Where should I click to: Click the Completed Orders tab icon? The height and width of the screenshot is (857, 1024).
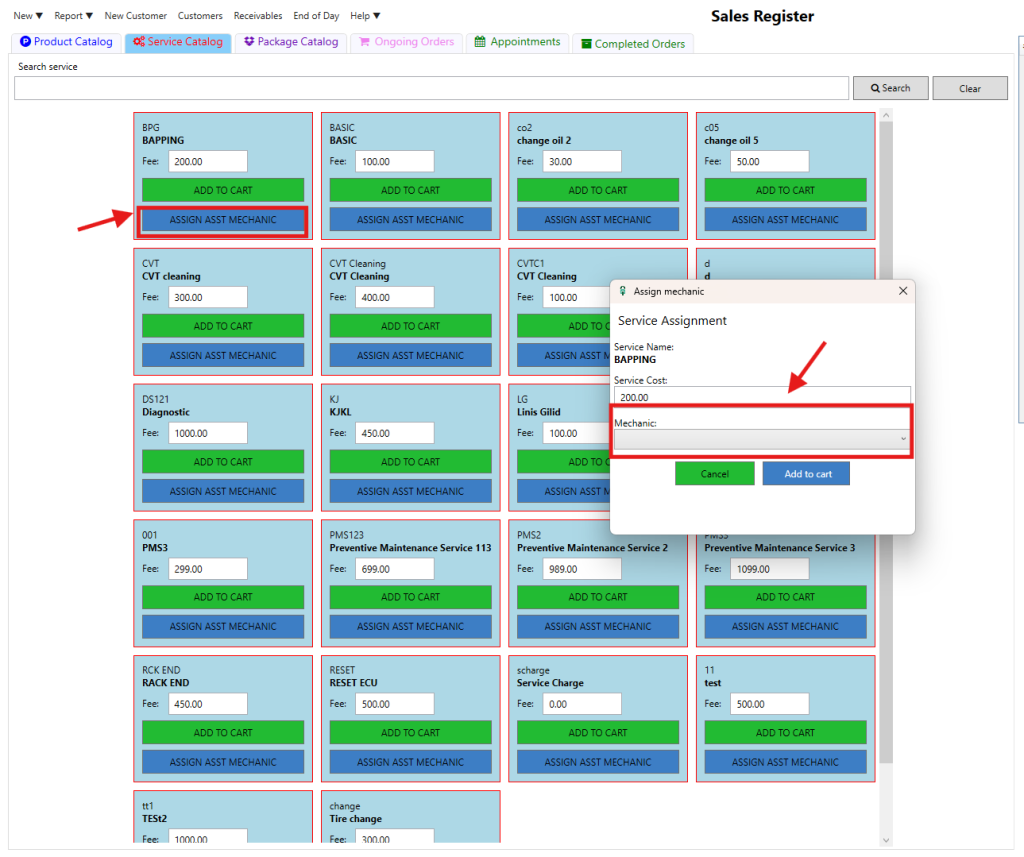pyautogui.click(x=586, y=44)
